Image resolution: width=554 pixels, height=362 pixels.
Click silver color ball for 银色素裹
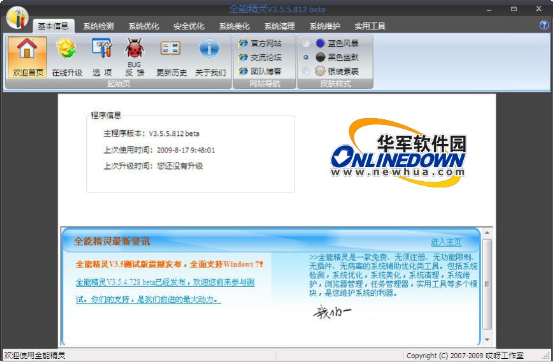(x=320, y=71)
